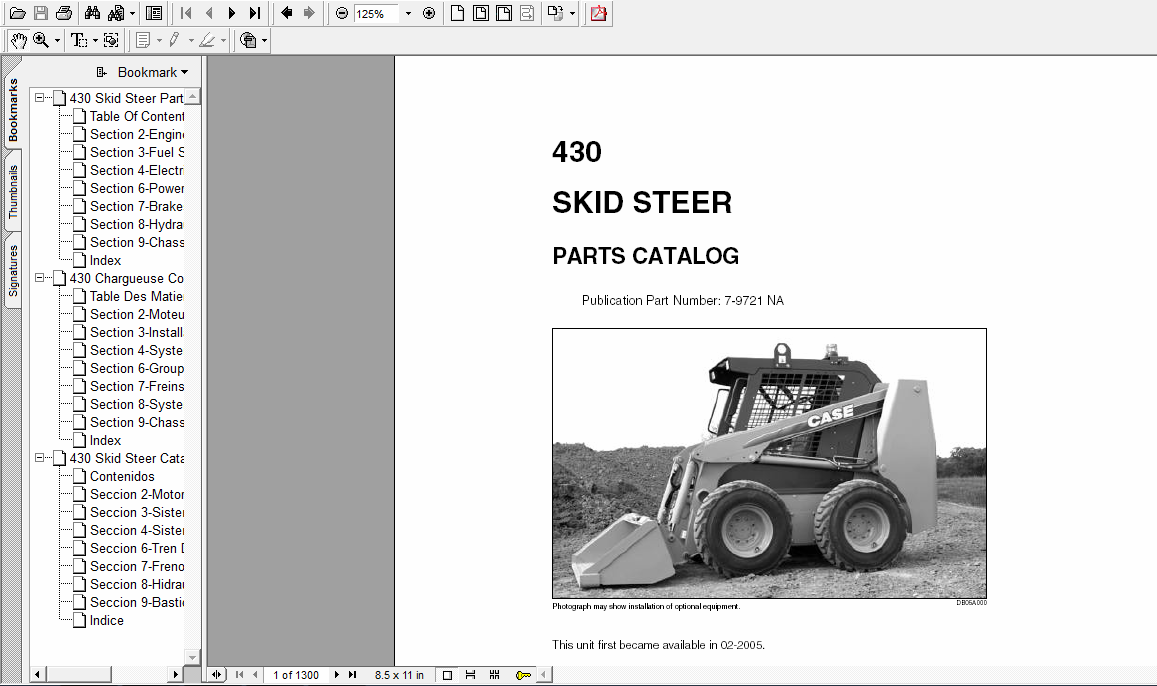Open the zoom percentage dropdown arrow

[x=408, y=14]
